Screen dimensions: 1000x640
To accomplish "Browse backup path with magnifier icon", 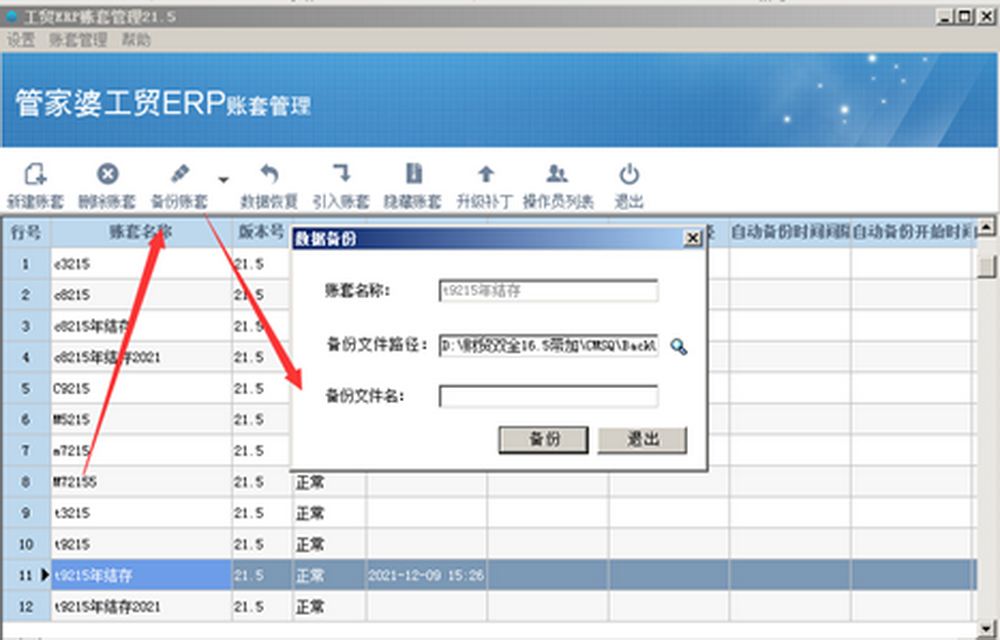I will click(679, 347).
